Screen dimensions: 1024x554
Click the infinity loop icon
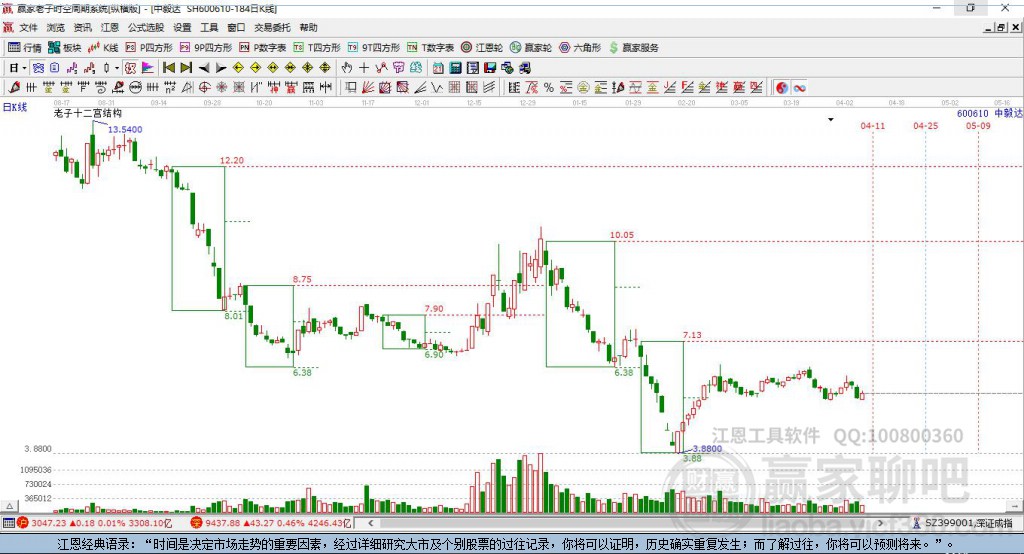799,88
